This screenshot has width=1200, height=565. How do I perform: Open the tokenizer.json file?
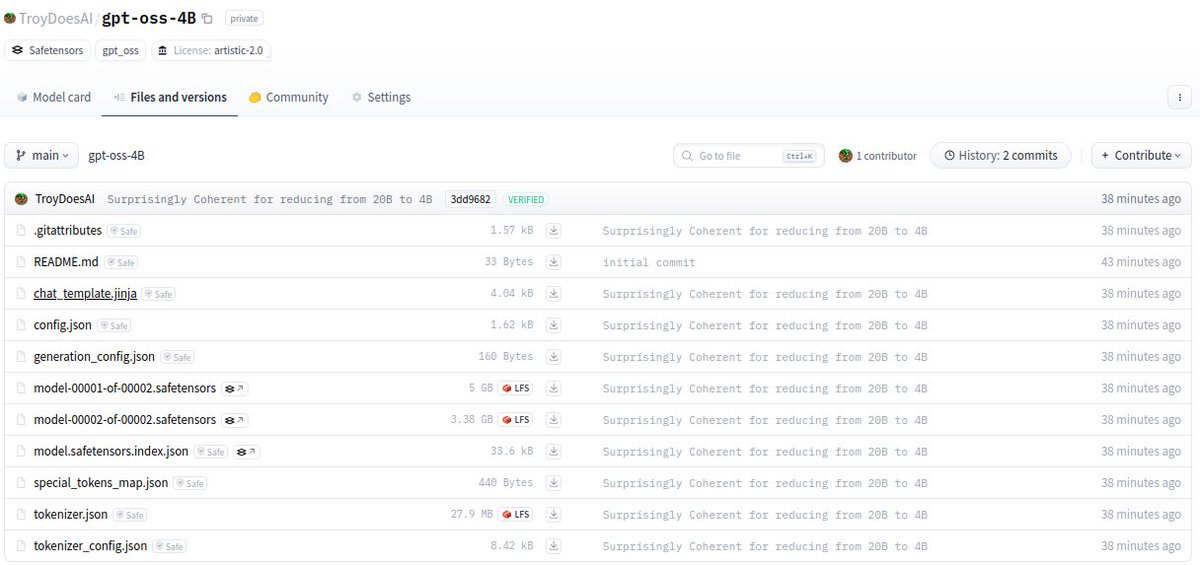70,514
